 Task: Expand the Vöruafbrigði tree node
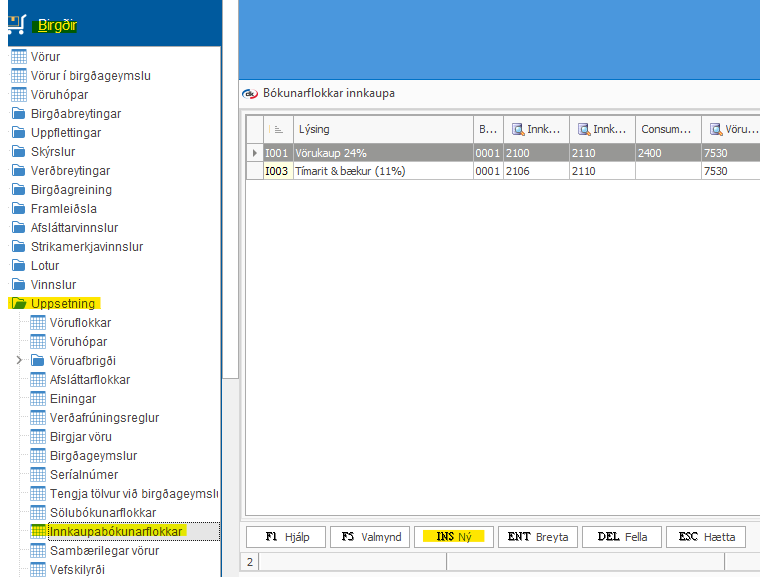tap(20, 360)
